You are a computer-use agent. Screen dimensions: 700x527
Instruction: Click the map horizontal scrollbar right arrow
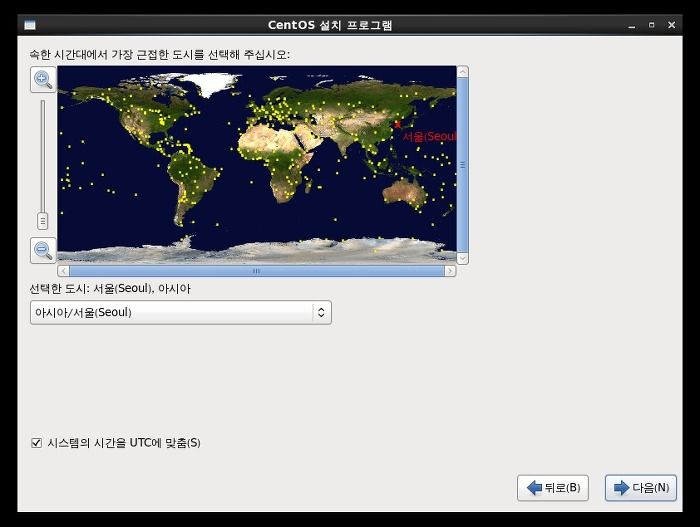pos(450,271)
